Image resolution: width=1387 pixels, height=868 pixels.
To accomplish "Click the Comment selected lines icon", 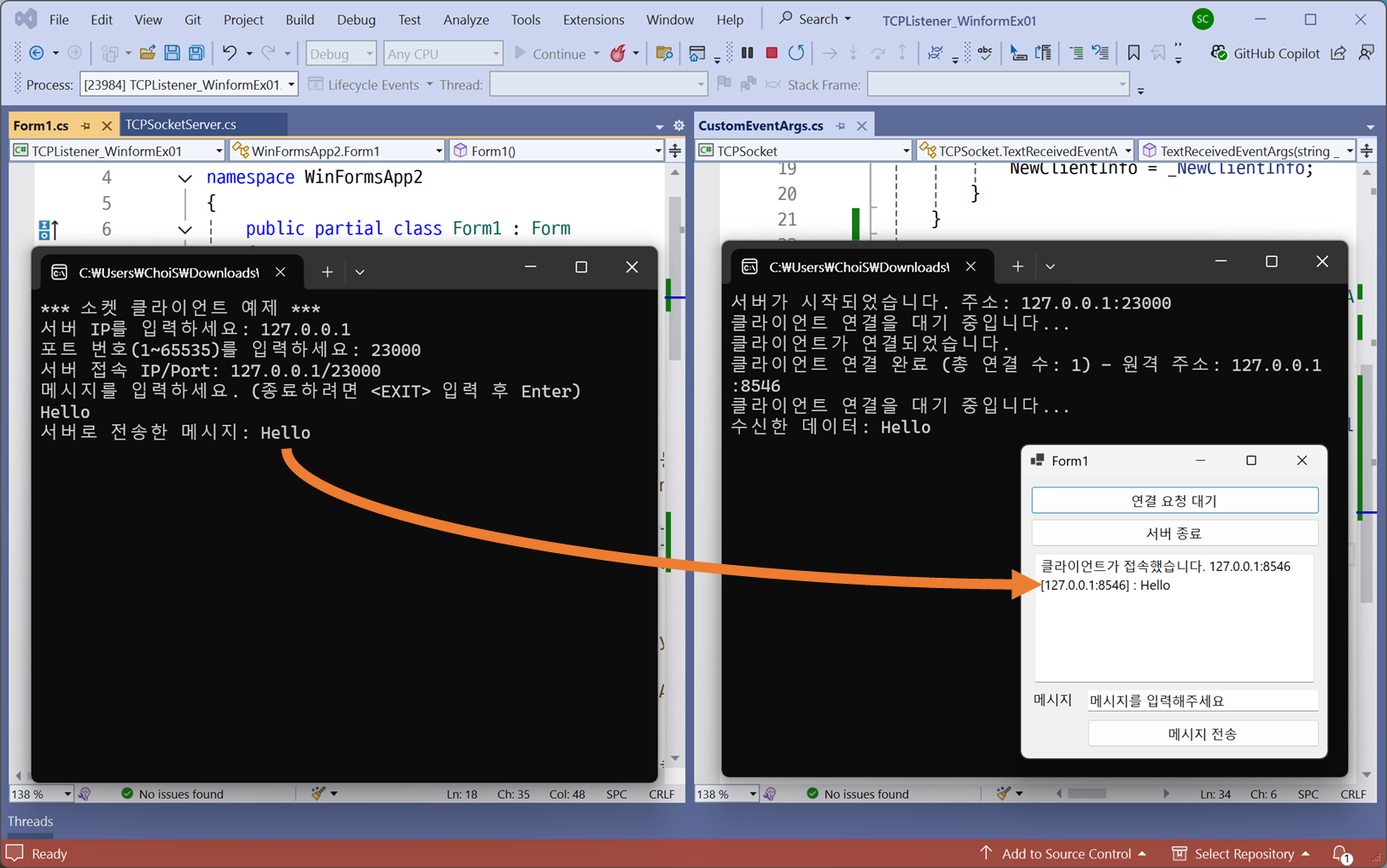I will pos(1076,53).
